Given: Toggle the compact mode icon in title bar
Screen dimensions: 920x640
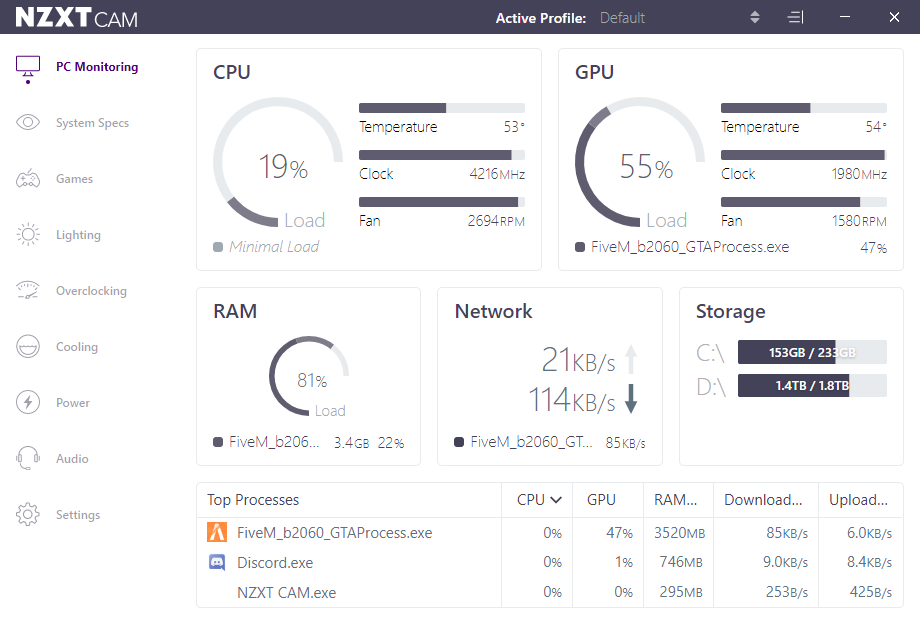Looking at the screenshot, I should [x=795, y=18].
